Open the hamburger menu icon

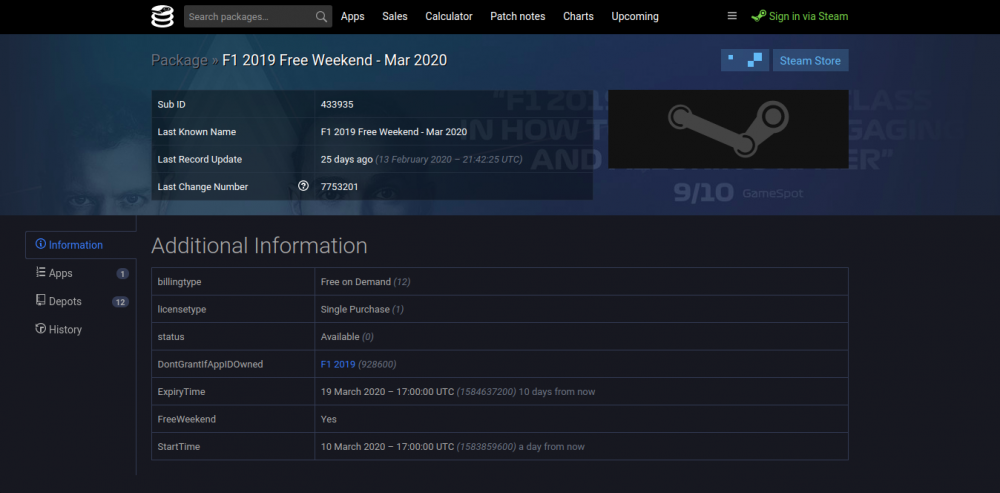[x=732, y=17]
